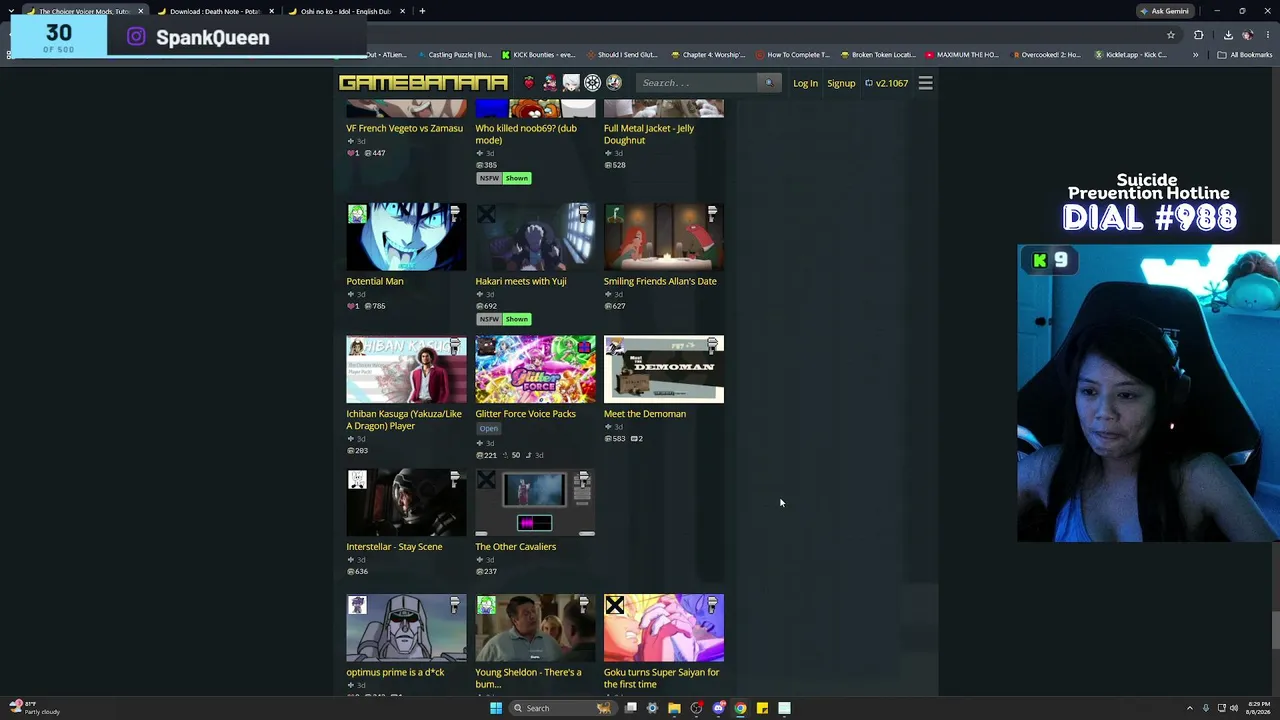Open the Glitter Force thumbnail image
Image resolution: width=1280 pixels, height=720 pixels.
tap(535, 370)
